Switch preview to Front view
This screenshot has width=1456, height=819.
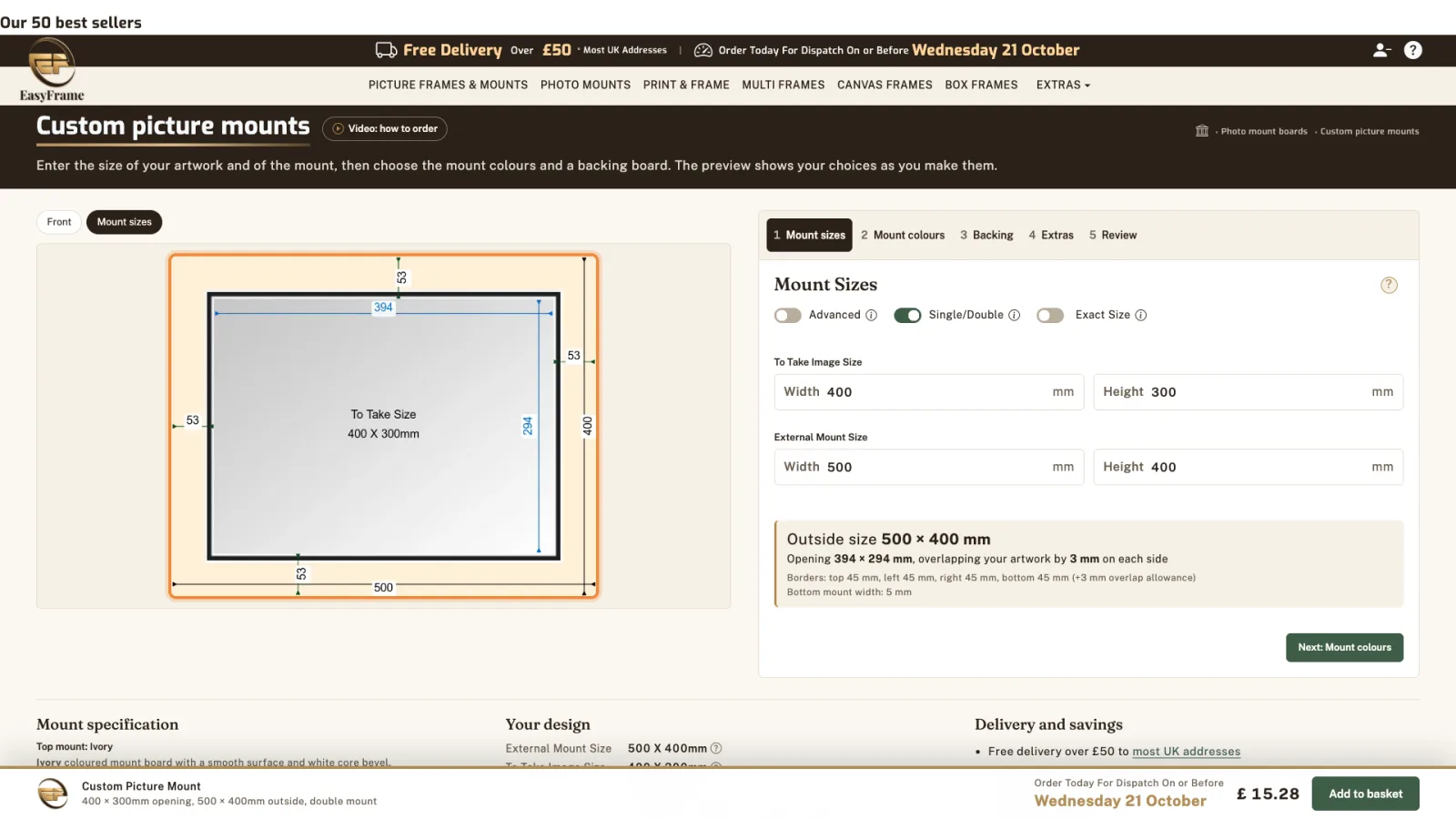(x=59, y=222)
